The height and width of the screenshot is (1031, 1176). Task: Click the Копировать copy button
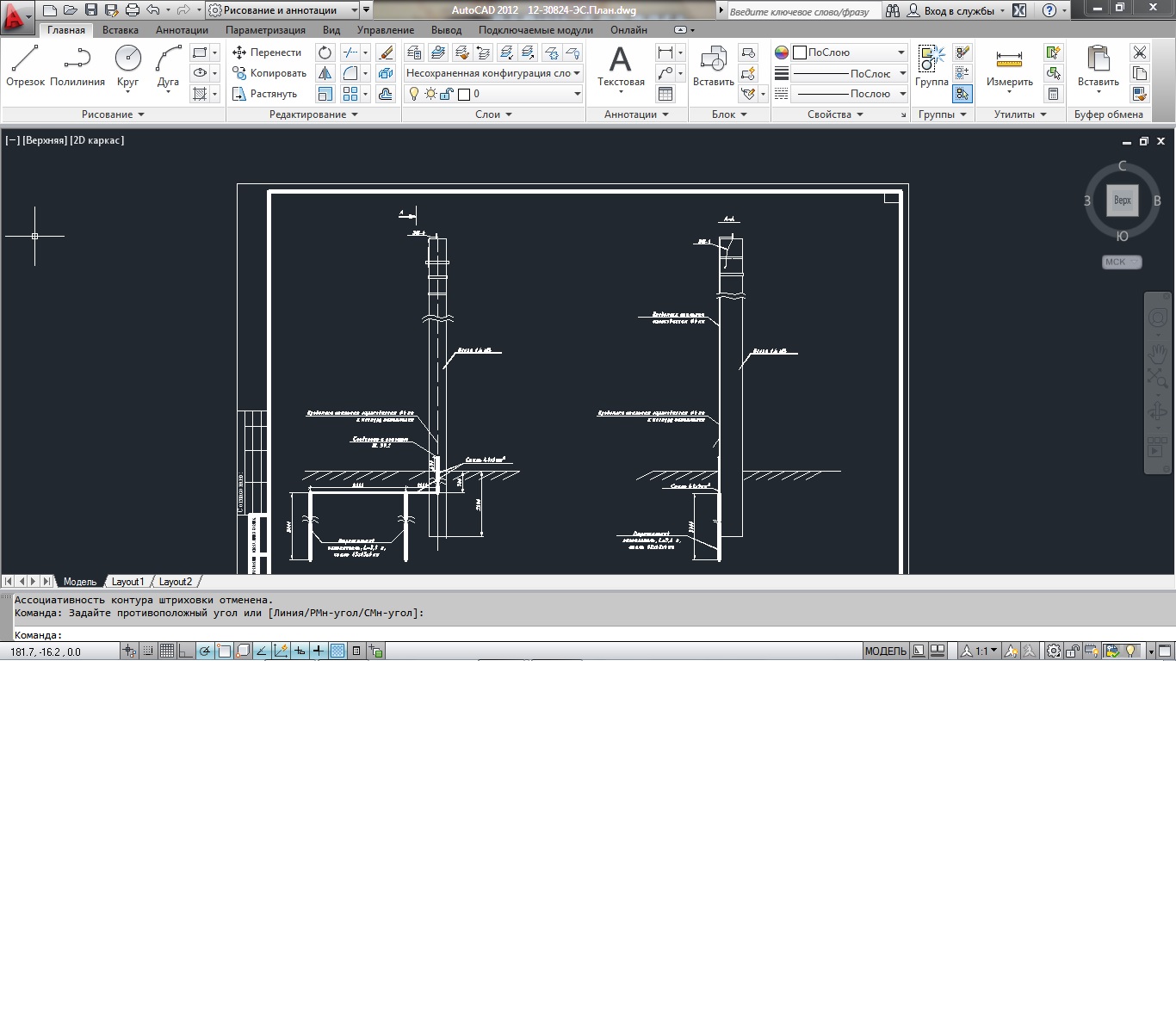point(269,73)
